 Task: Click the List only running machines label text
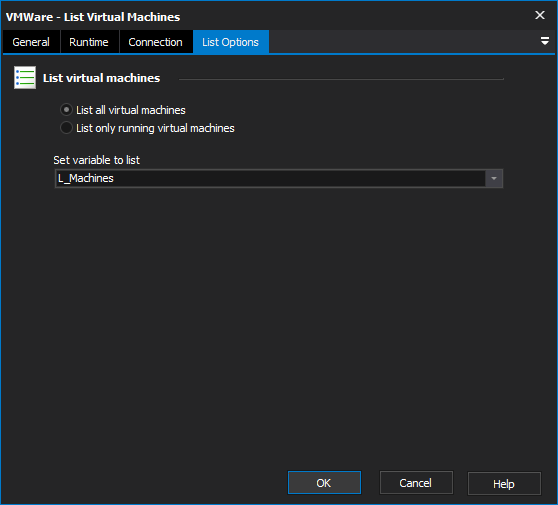[x=155, y=128]
